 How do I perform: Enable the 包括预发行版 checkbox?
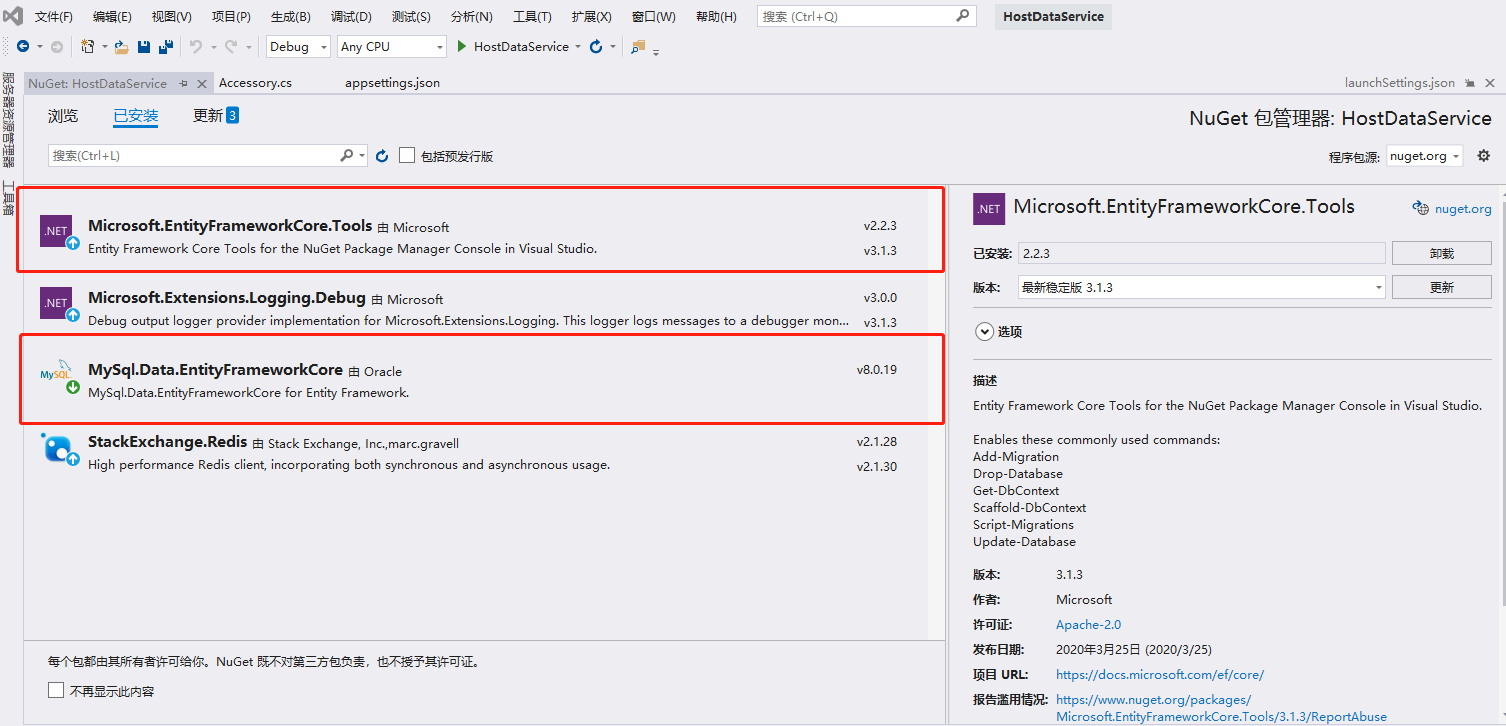tap(407, 156)
